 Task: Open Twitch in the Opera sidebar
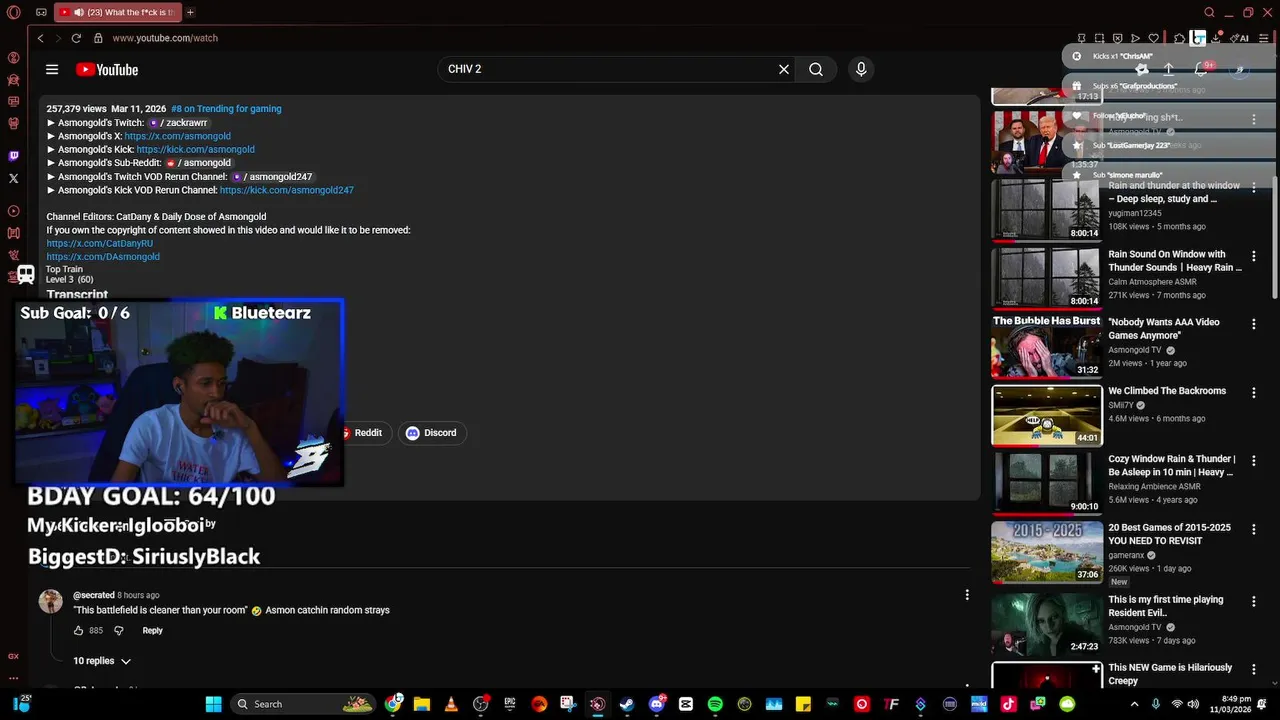[x=14, y=156]
